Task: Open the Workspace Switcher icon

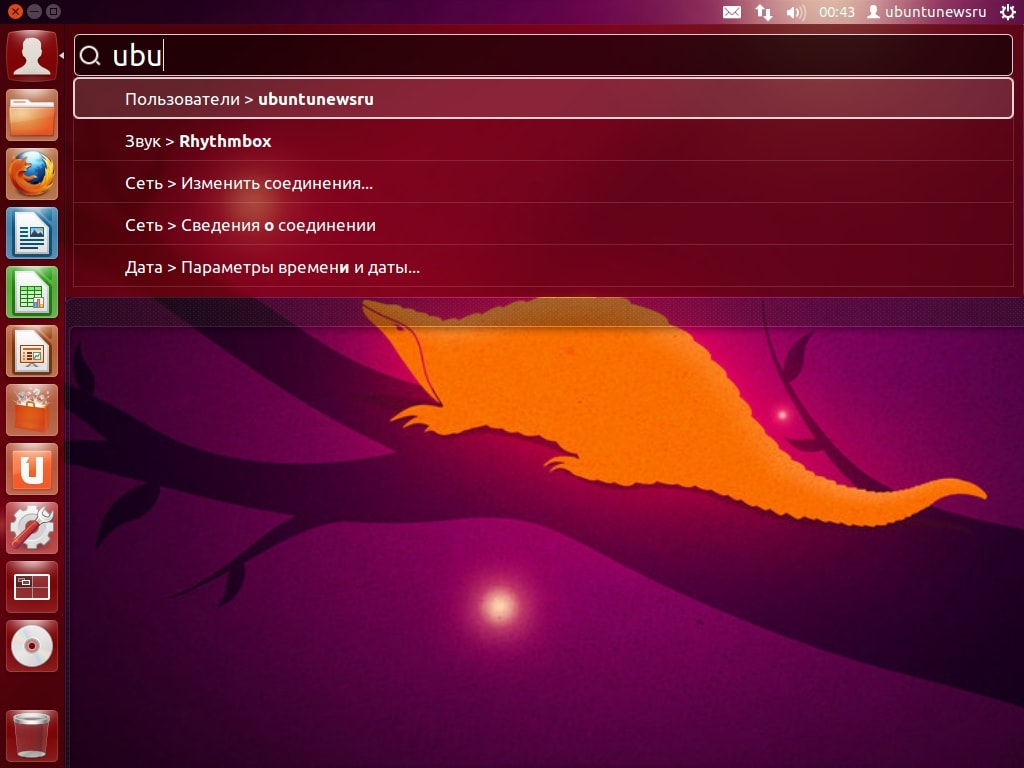Action: click(x=32, y=587)
